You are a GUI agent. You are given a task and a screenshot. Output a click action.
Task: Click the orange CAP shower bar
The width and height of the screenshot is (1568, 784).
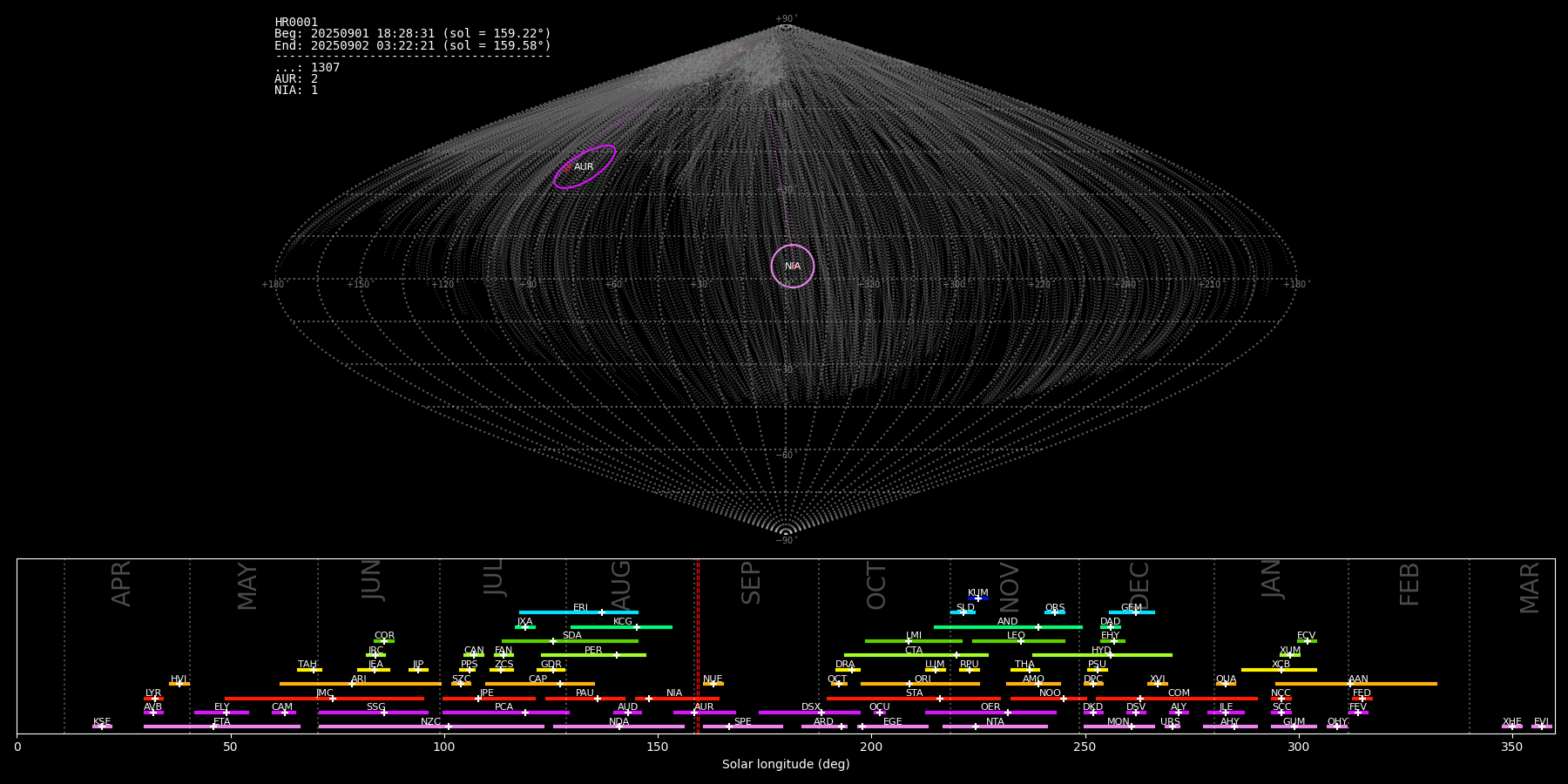point(540,684)
